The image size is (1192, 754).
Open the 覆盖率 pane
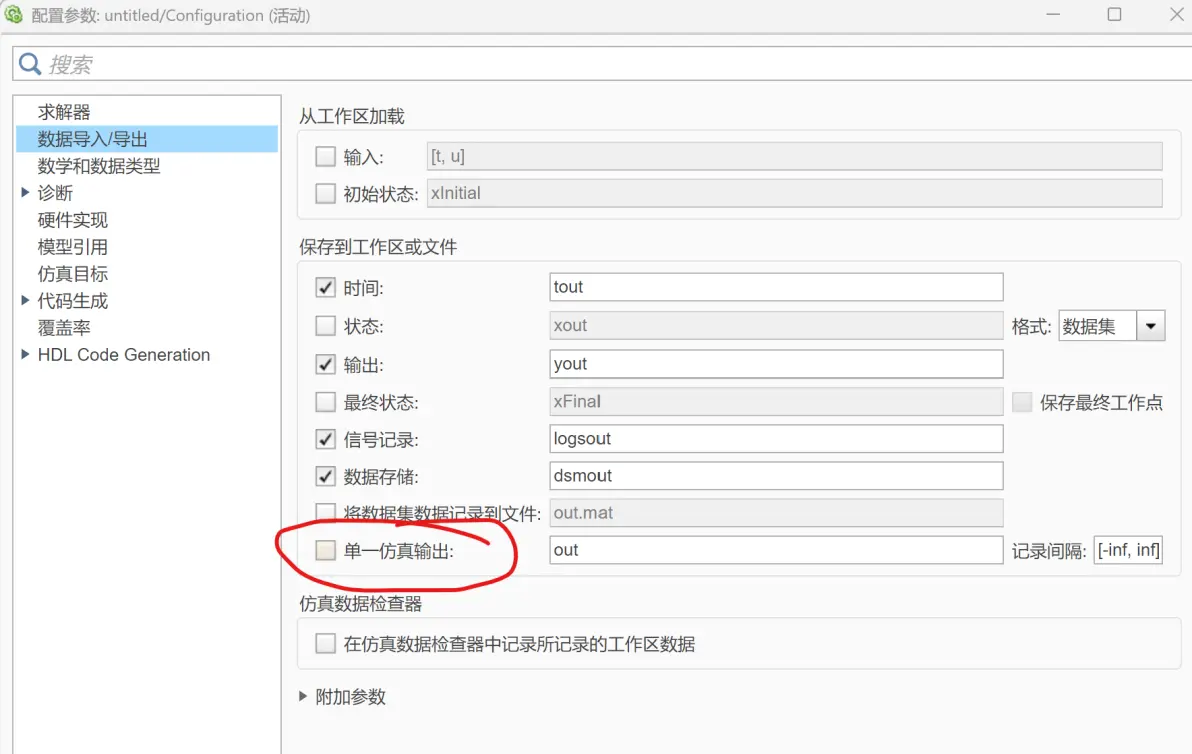point(64,328)
